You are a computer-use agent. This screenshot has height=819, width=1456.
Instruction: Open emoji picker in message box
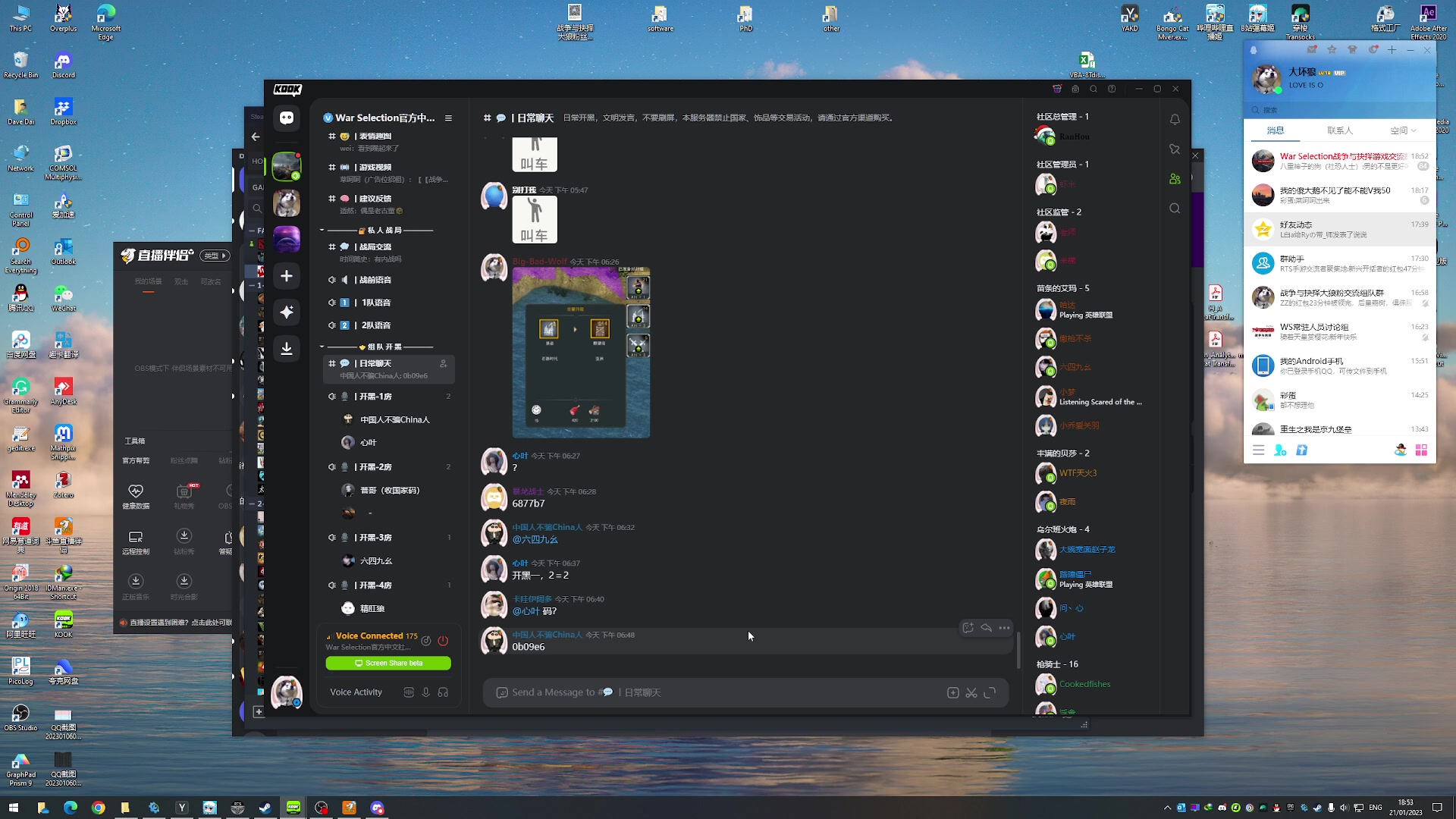(x=501, y=693)
